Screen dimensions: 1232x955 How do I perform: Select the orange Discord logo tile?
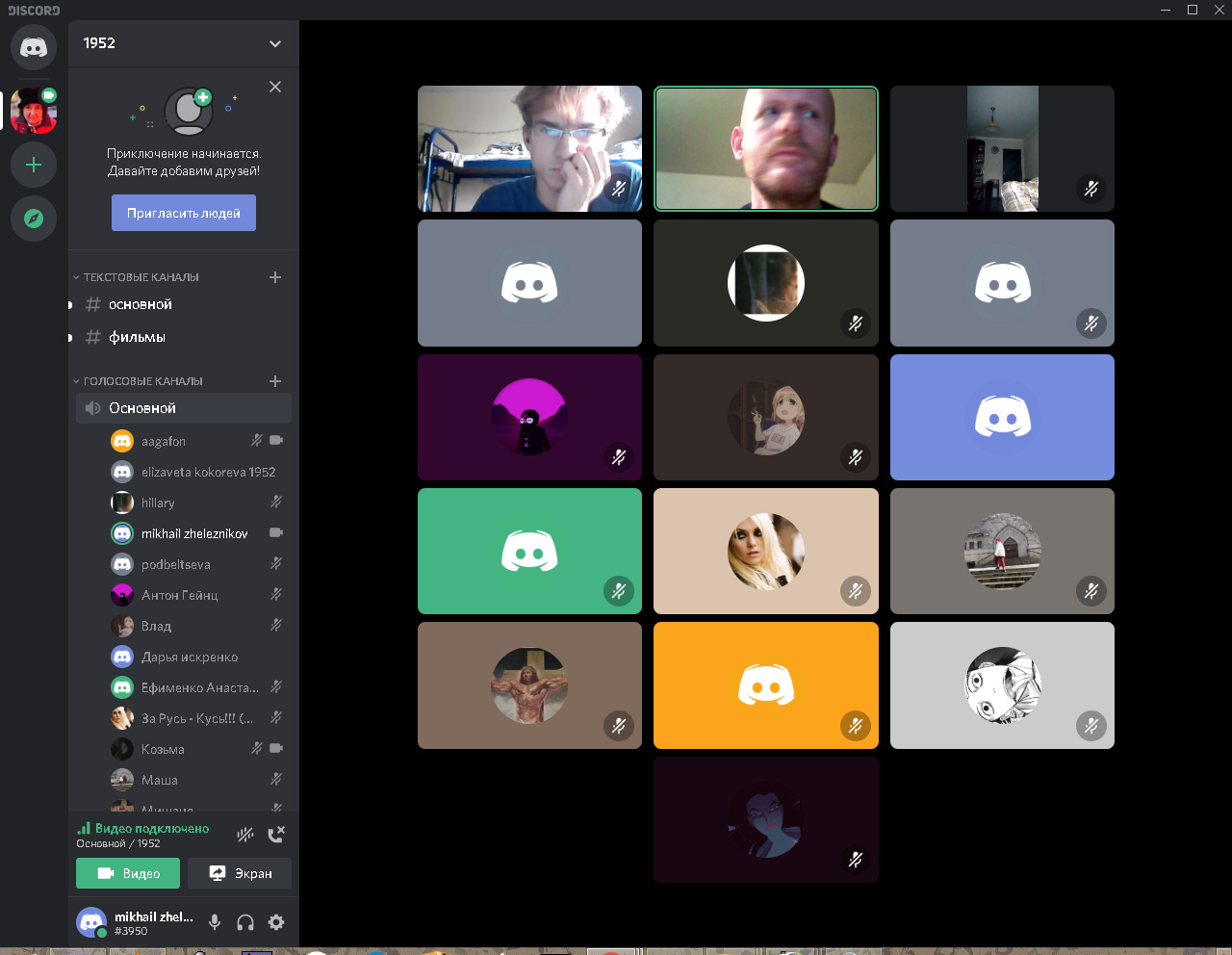point(766,685)
